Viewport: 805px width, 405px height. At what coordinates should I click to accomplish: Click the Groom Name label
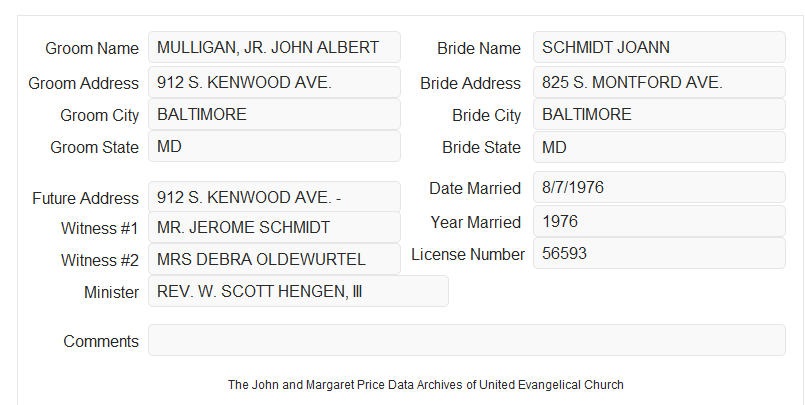pyautogui.click(x=92, y=48)
